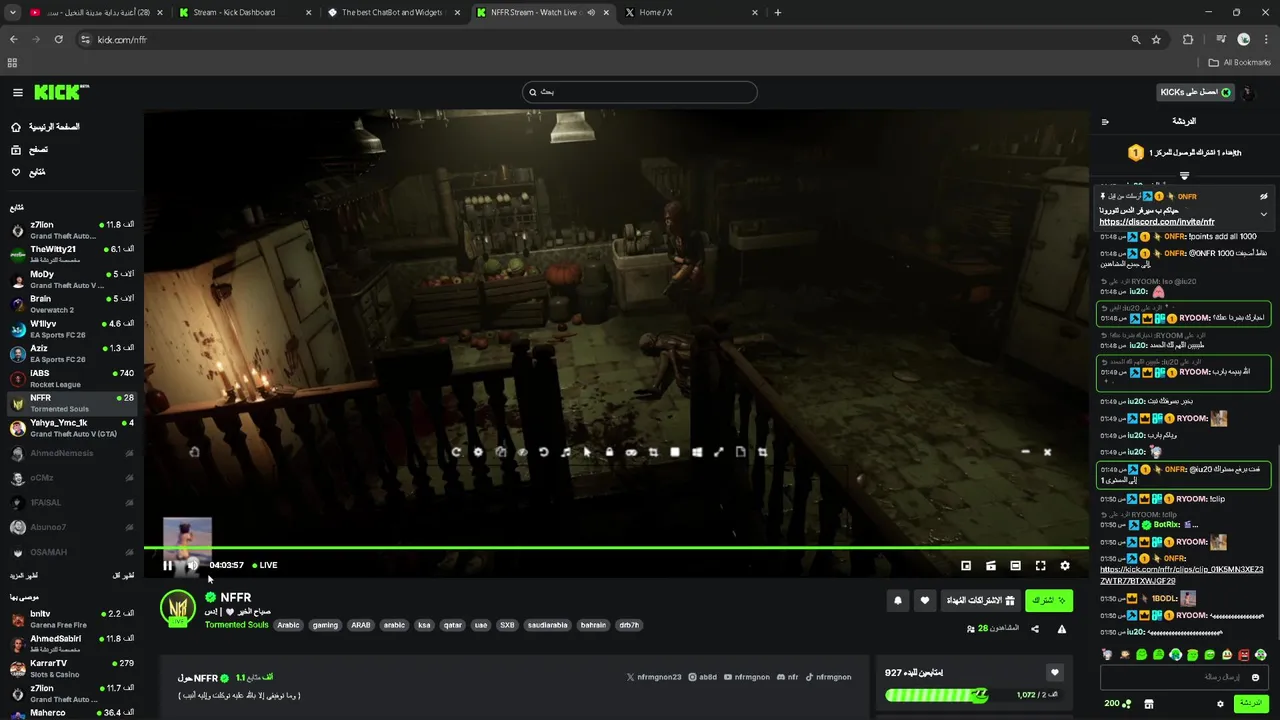
Task: Hide the pinned chat message
Action: (x=1263, y=196)
